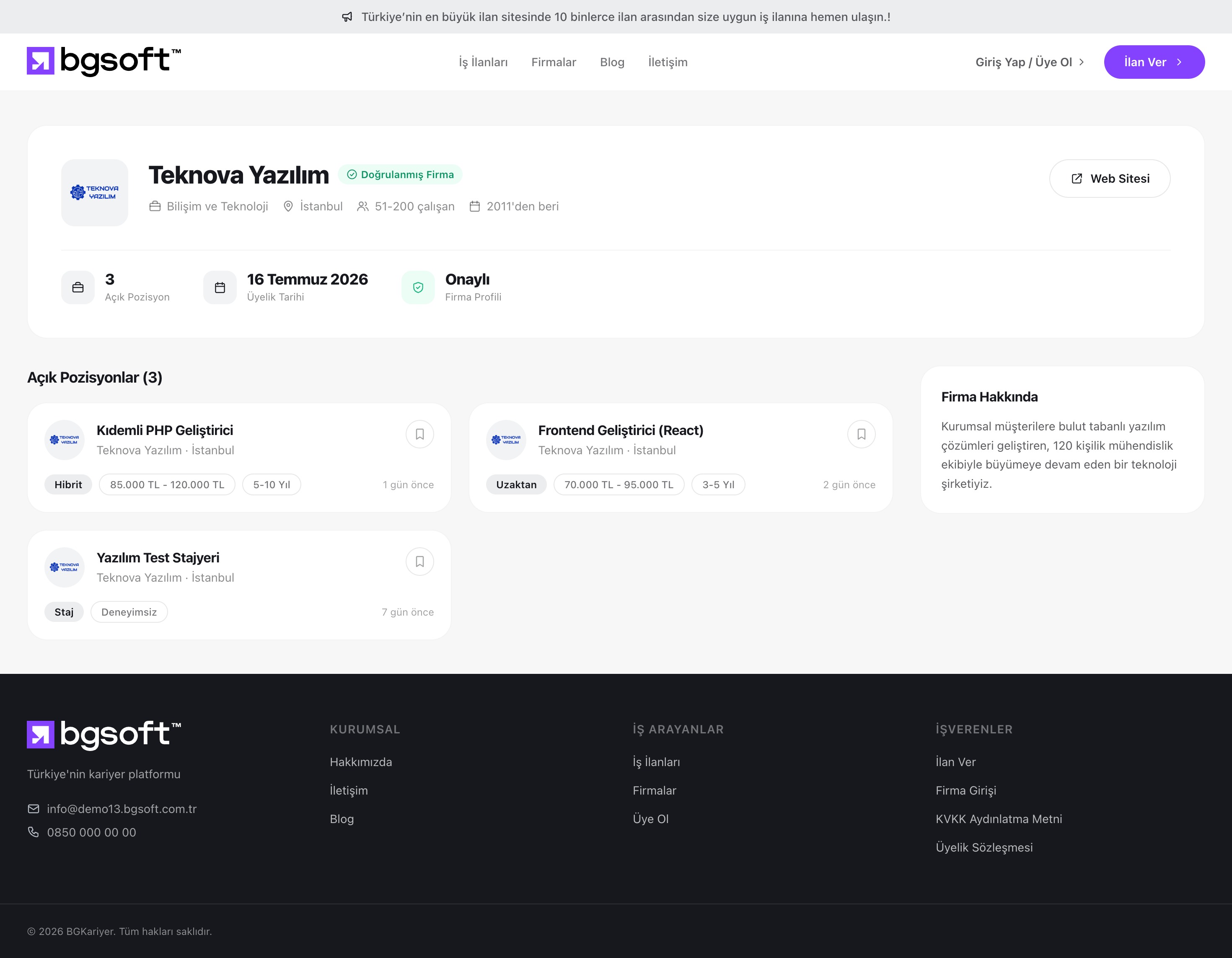Open Firmalar in top navigation
This screenshot has width=1232, height=958.
coord(554,62)
